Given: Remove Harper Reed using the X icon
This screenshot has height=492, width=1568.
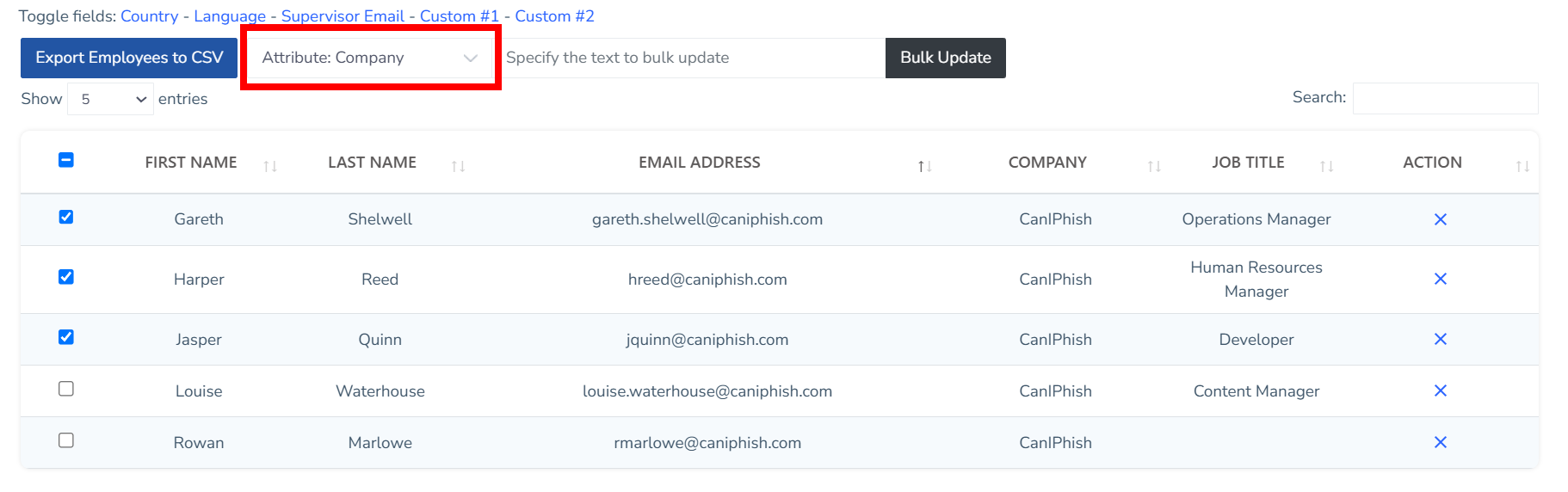Looking at the screenshot, I should tap(1440, 279).
